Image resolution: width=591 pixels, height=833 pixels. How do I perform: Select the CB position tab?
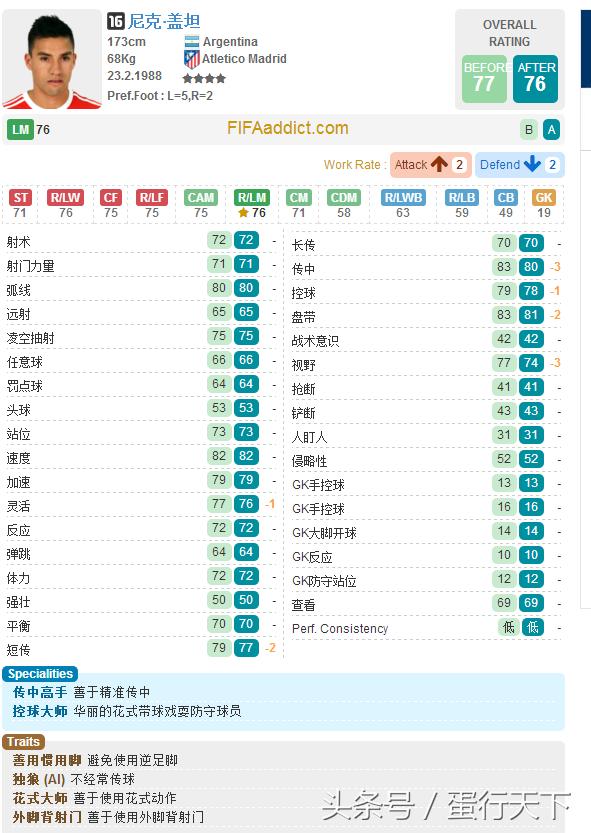tap(505, 198)
